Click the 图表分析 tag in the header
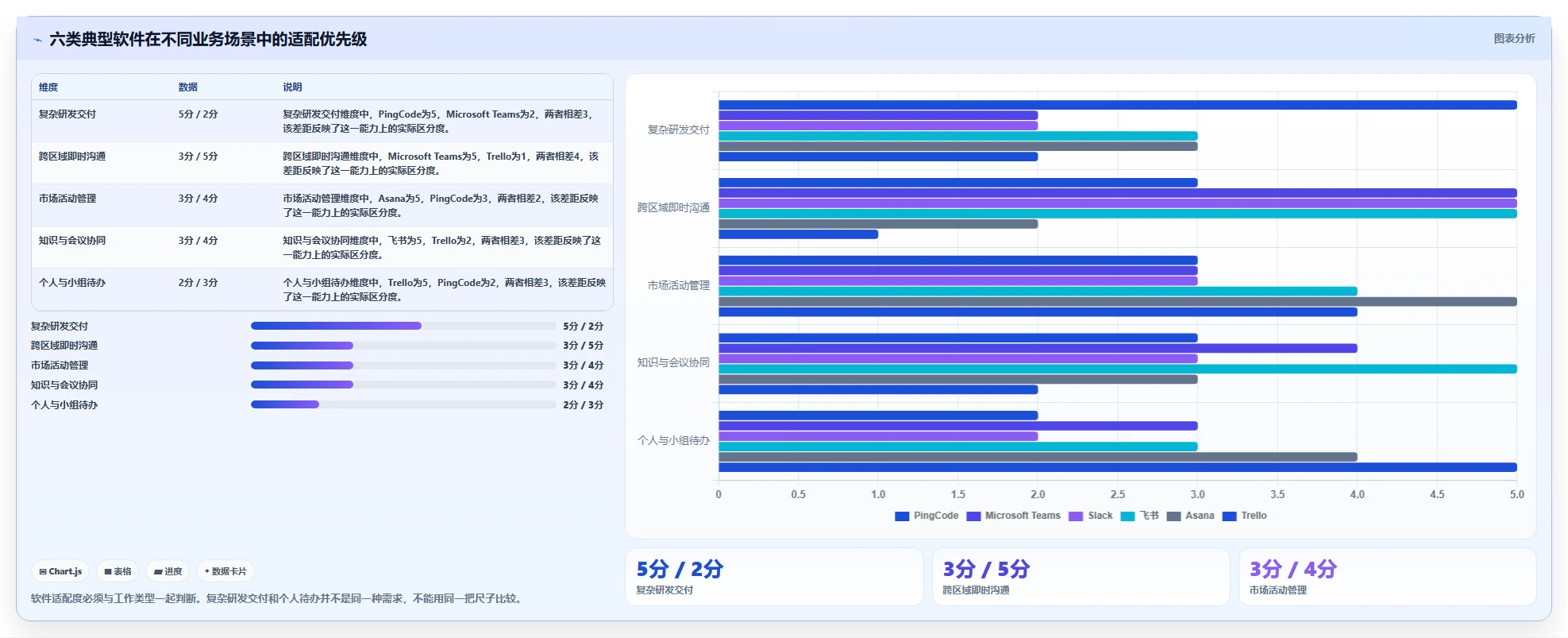This screenshot has height=638, width=1568. coord(1514,38)
